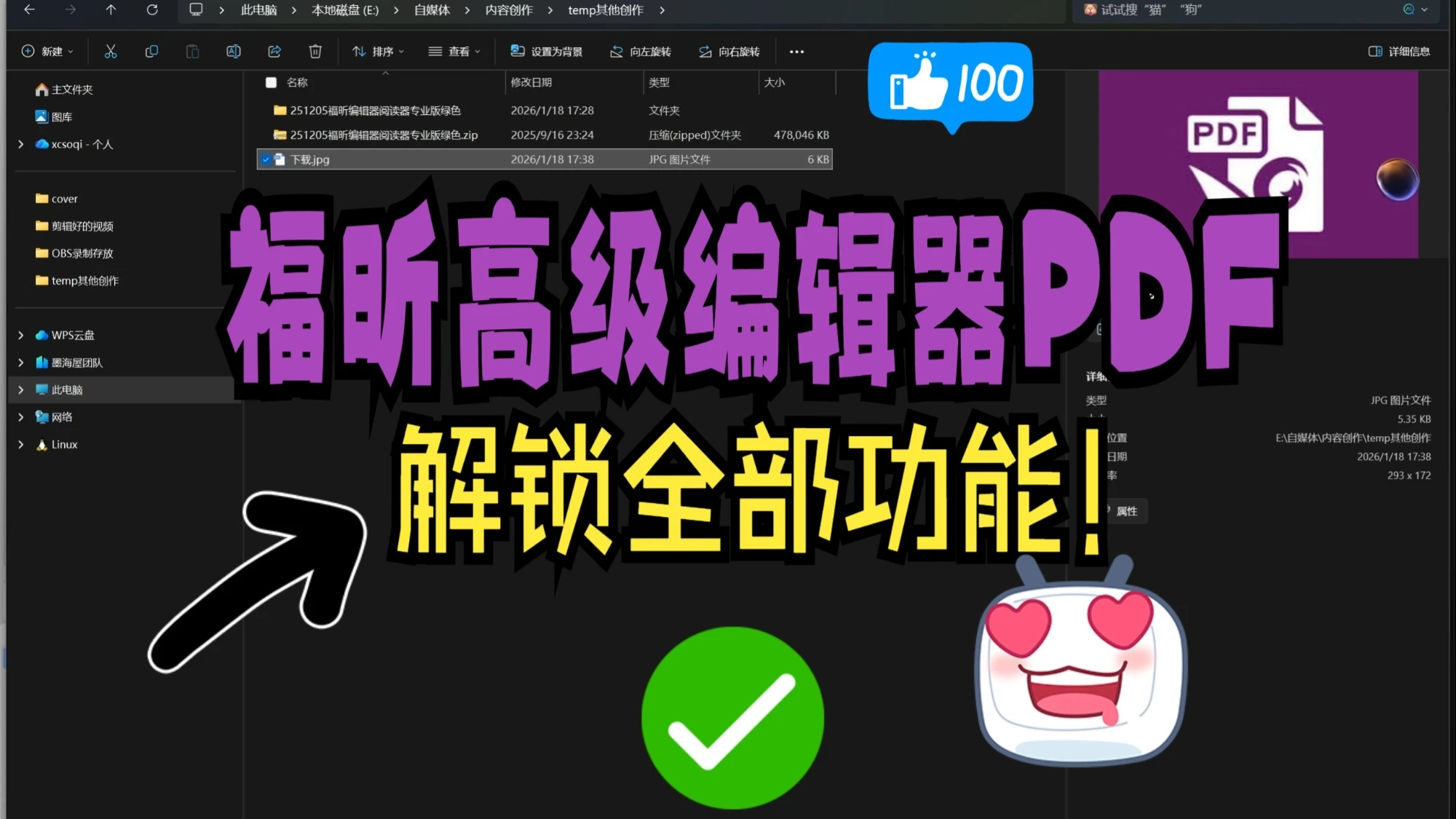Select the 251205福昕编辑器阅读器专业版绿色.zip file
Viewport: 1456px width, 819px height.
pos(545,135)
